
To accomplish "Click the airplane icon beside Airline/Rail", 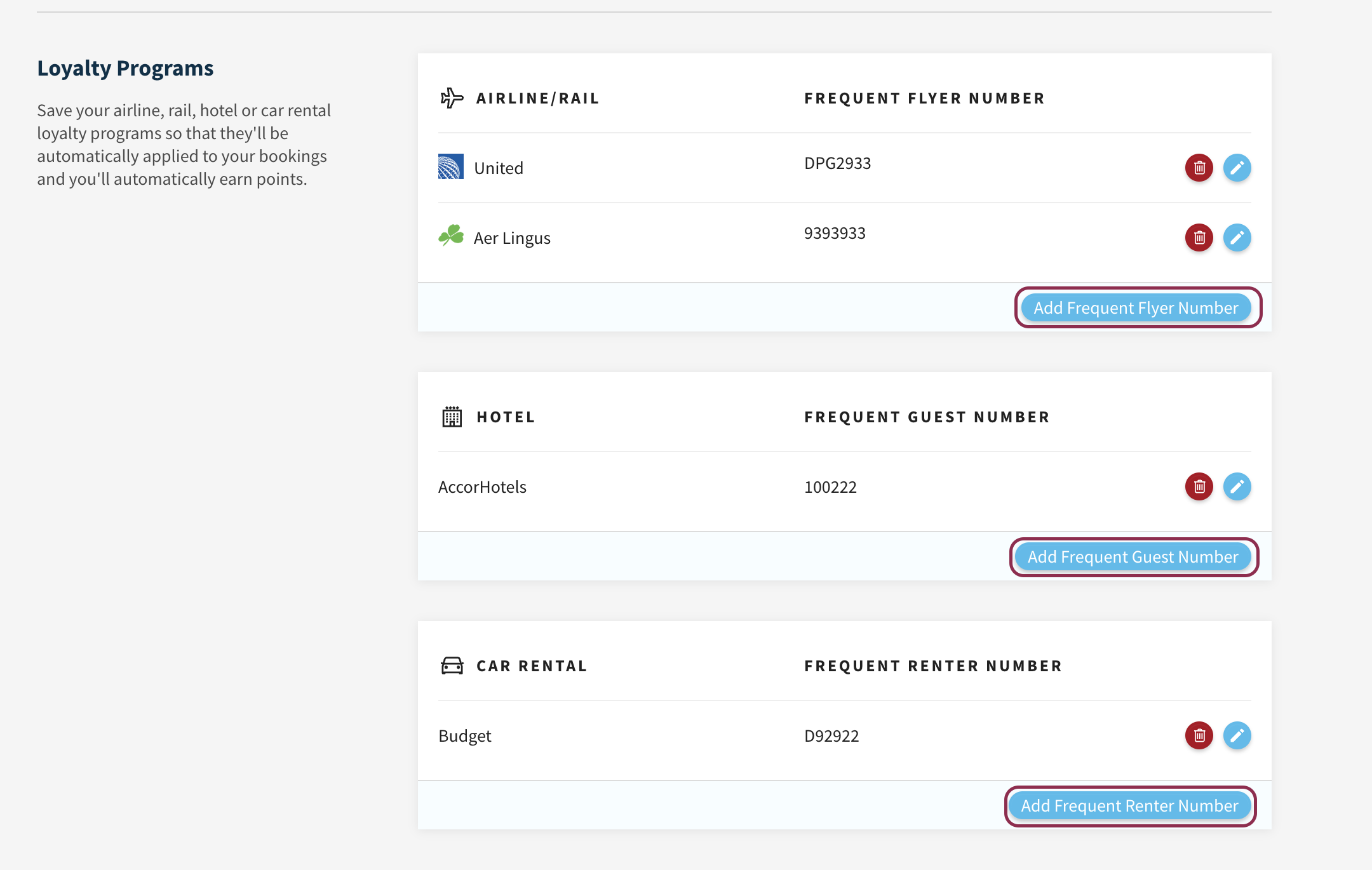I will click(452, 98).
